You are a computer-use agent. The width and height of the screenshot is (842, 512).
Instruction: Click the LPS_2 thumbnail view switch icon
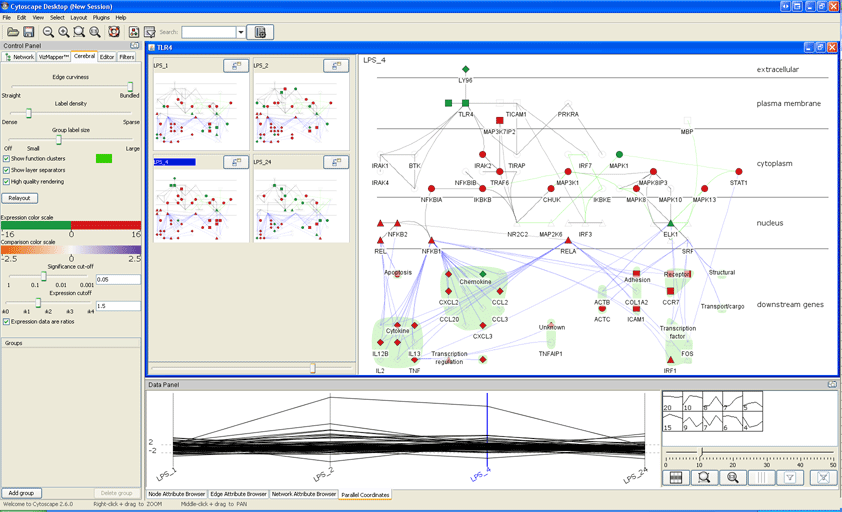pyautogui.click(x=336, y=66)
